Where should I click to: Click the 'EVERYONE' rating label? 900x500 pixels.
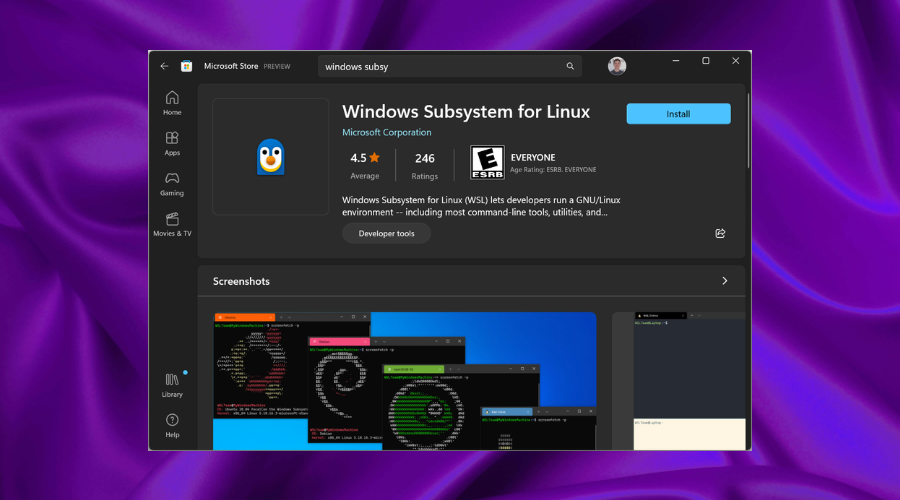[x=533, y=157]
